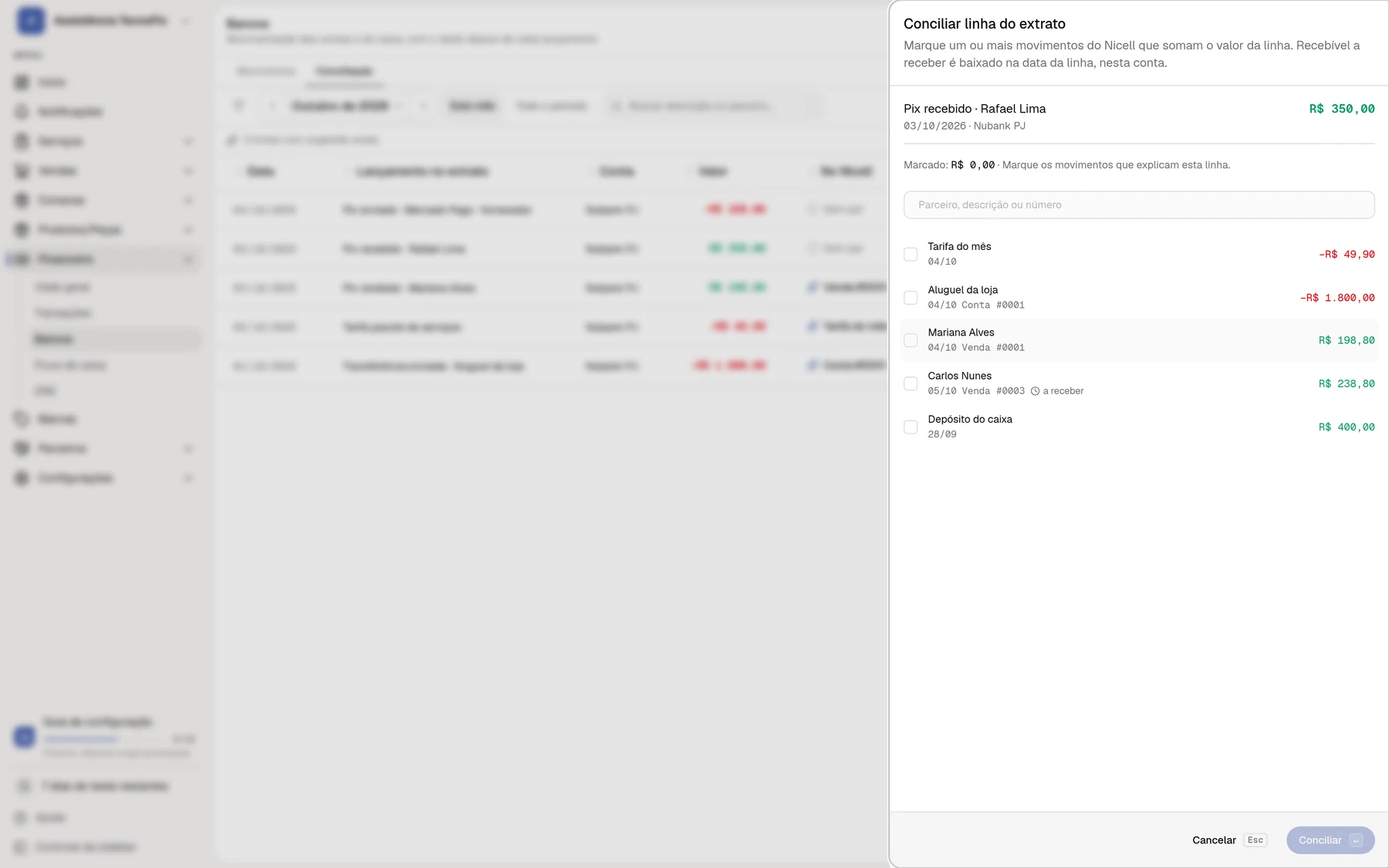Click the R$ 350,00 line amount
Image resolution: width=1389 pixels, height=868 pixels.
[1342, 109]
